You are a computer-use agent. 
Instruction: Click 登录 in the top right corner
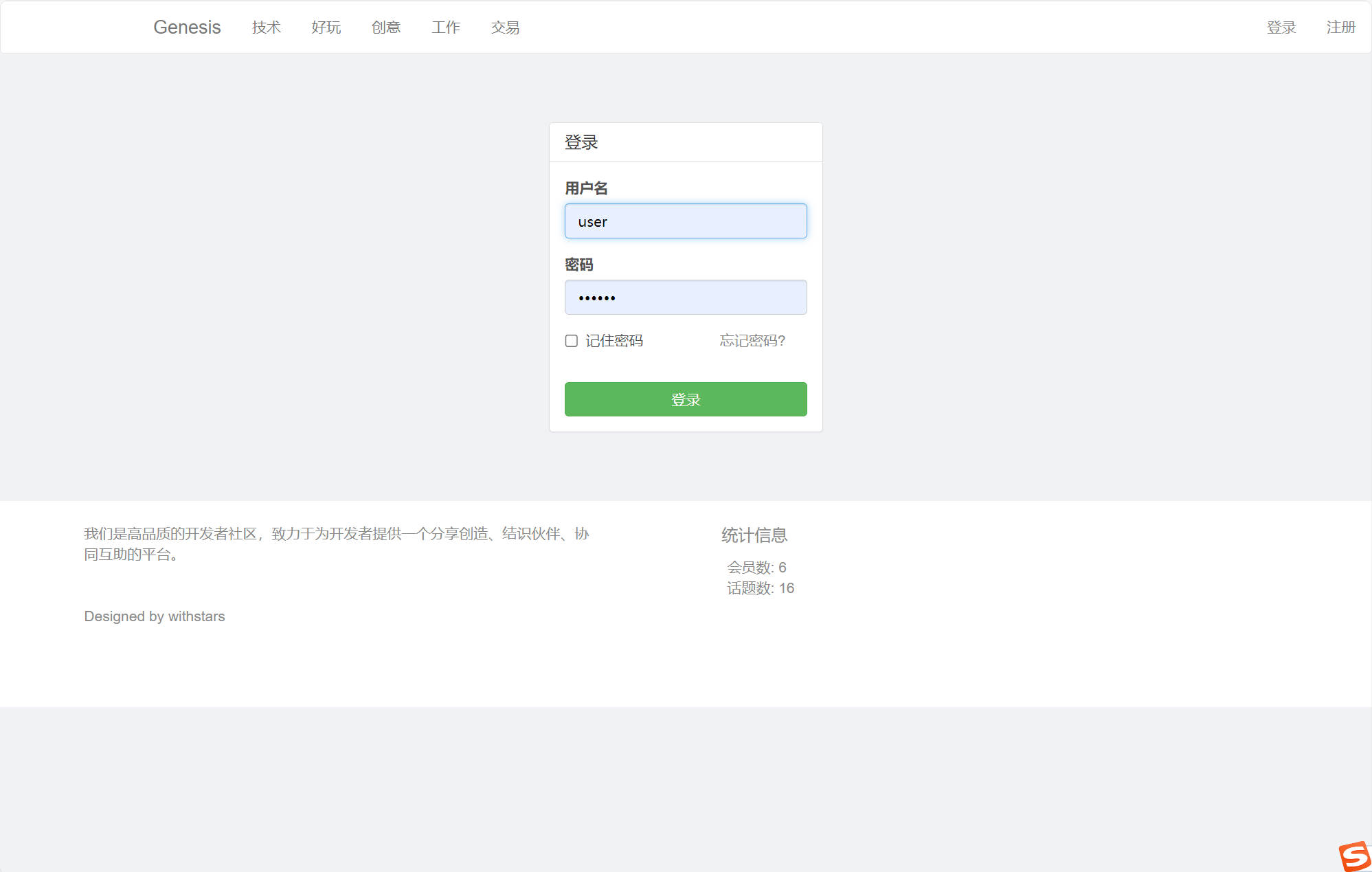coord(1281,27)
